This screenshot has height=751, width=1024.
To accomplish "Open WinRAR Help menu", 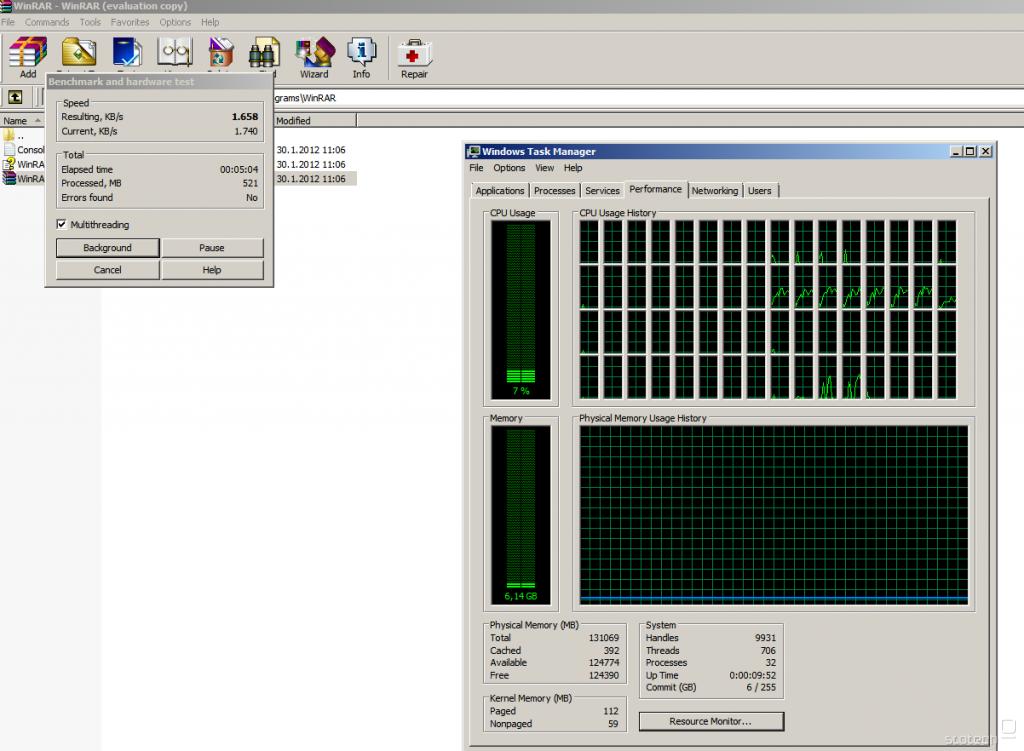I will 210,22.
